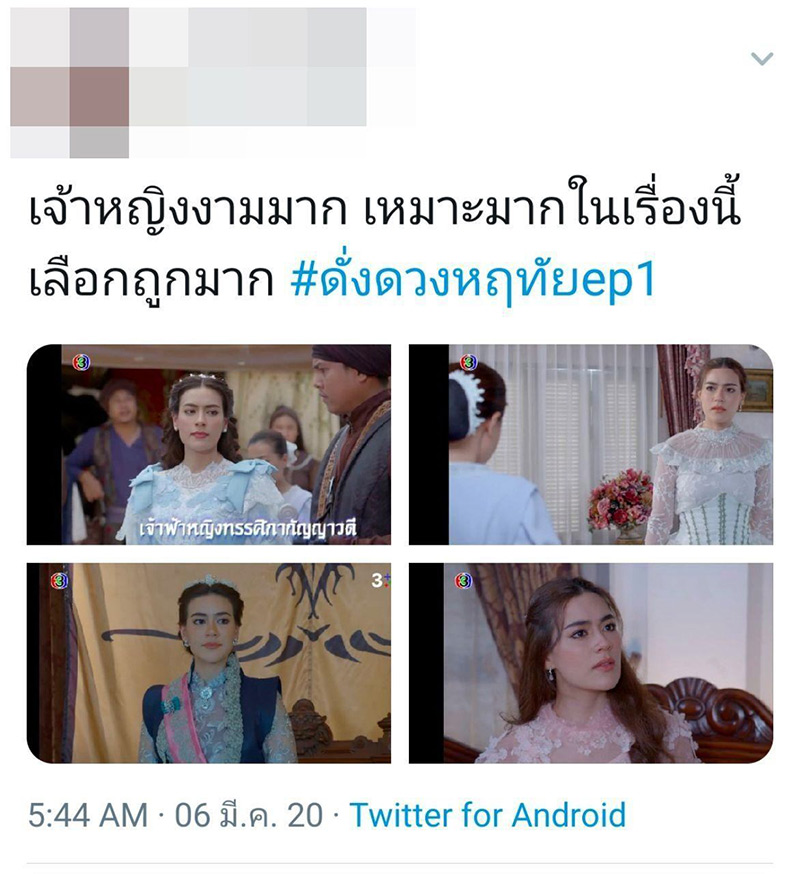Open the photo with the gold banner backdrop

click(x=209, y=663)
